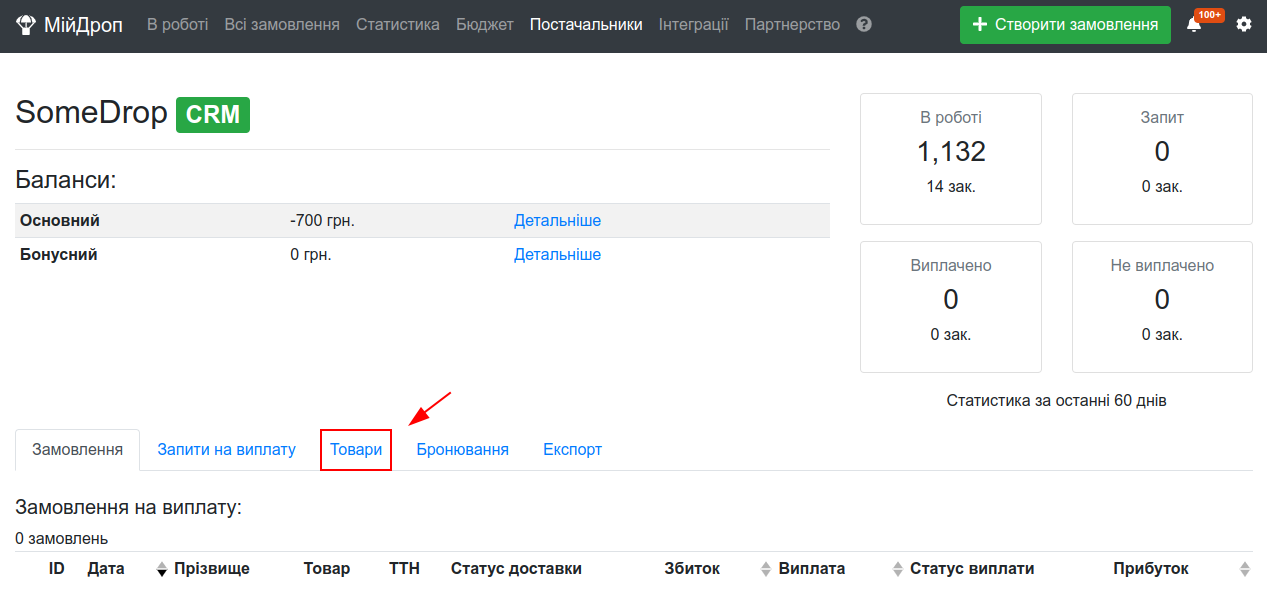Open notifications bell with 100+ badge

click(x=1194, y=24)
